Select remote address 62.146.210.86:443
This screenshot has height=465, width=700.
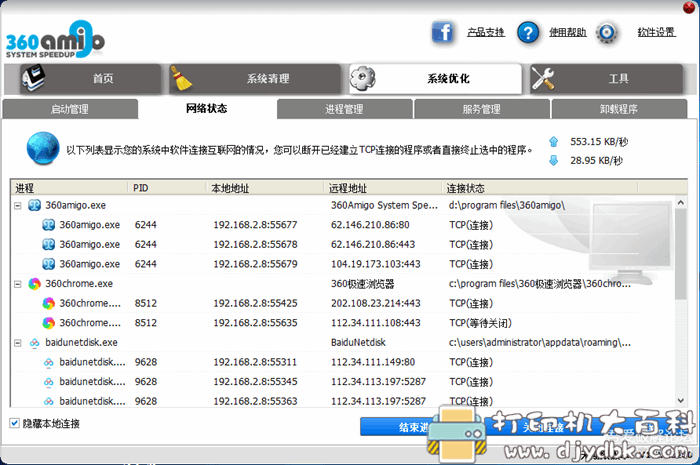[x=373, y=245]
